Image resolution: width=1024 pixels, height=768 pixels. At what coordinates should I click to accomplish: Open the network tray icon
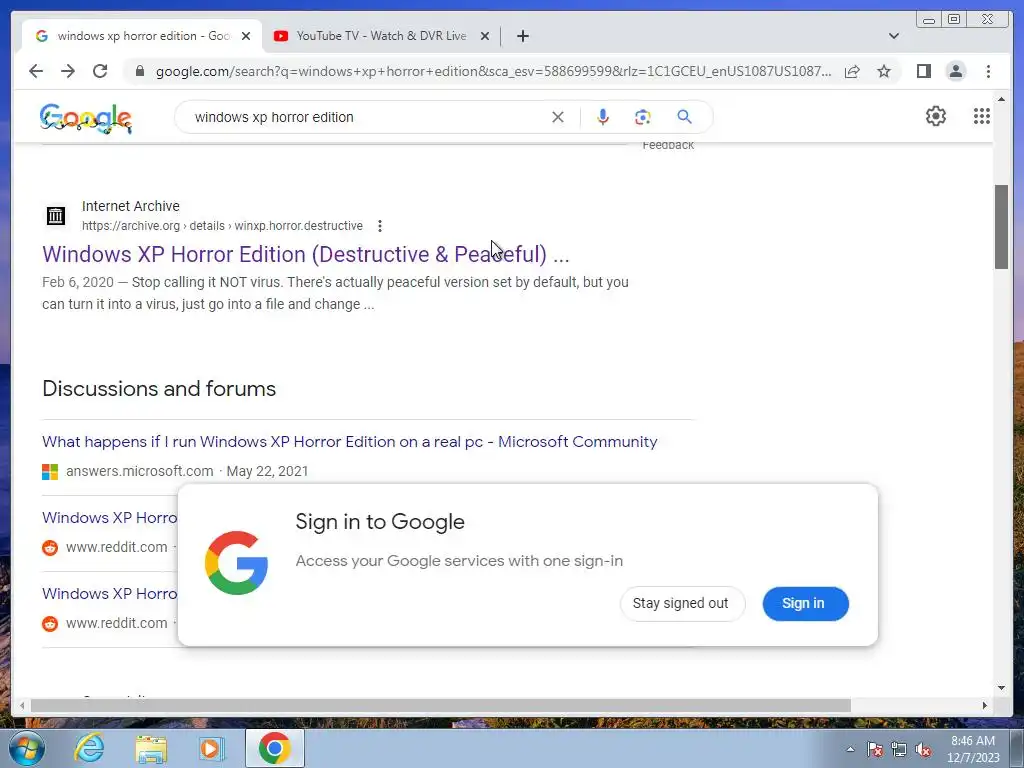899,750
